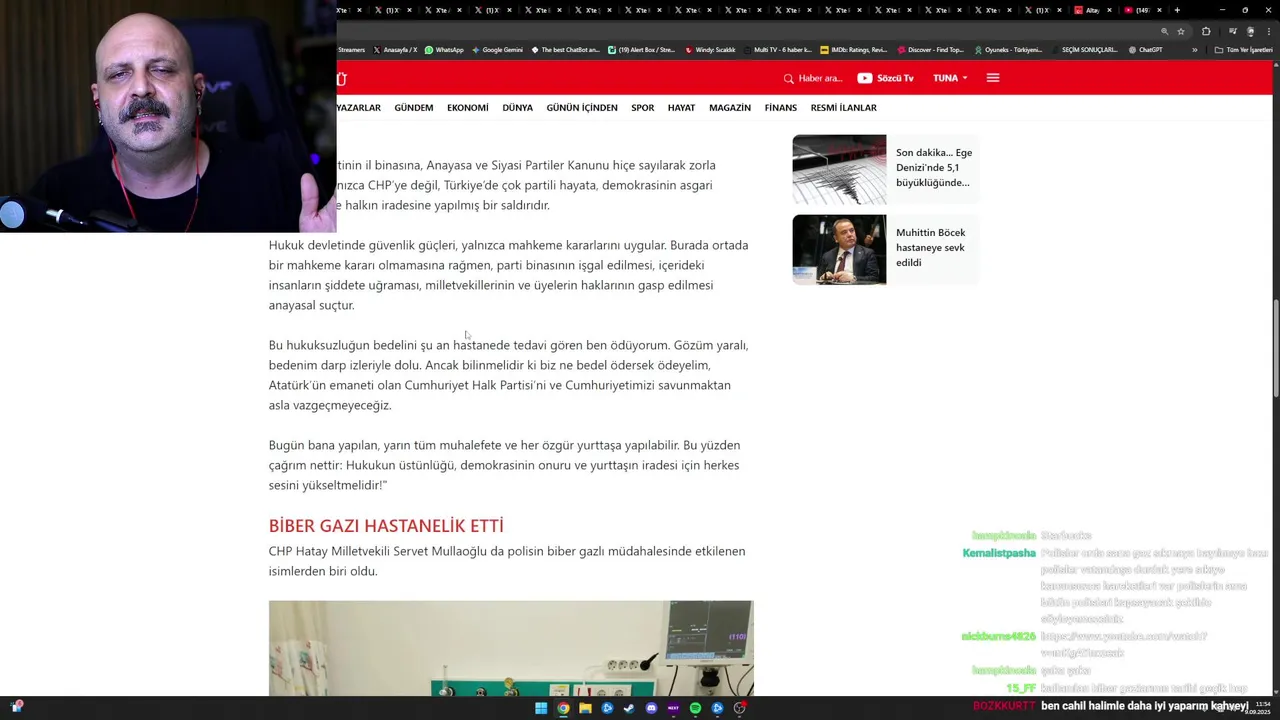Expand the bookmarks overflow chevron

point(1194,50)
